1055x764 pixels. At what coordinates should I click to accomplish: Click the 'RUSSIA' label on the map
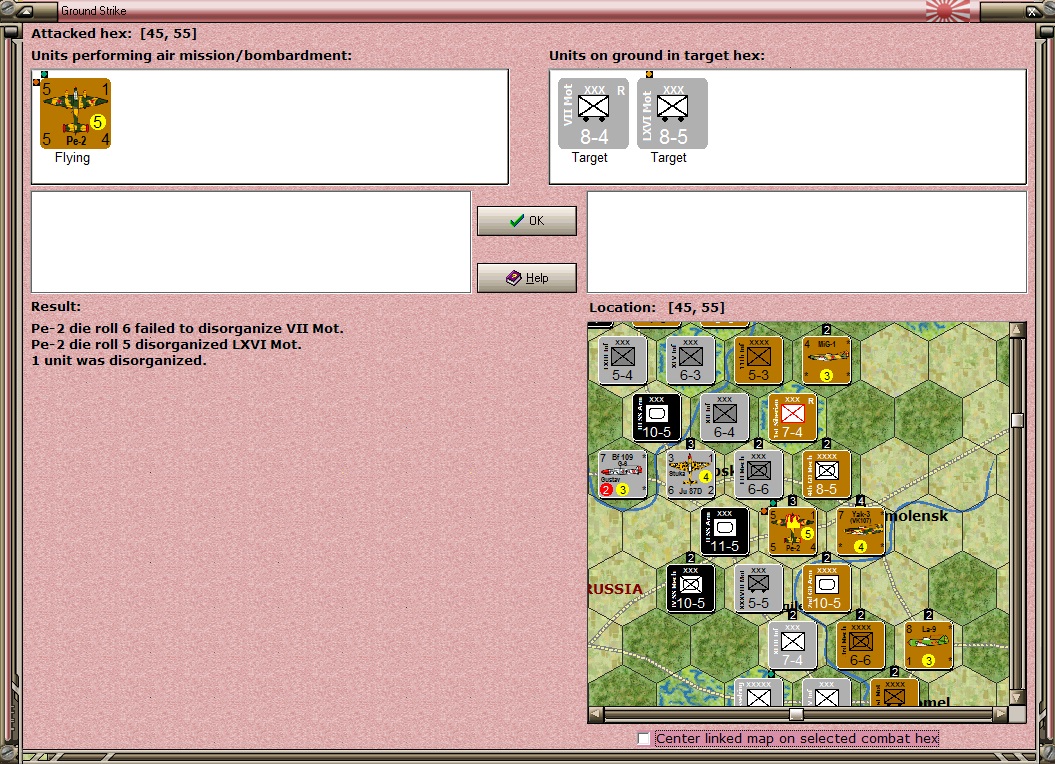[x=615, y=589]
